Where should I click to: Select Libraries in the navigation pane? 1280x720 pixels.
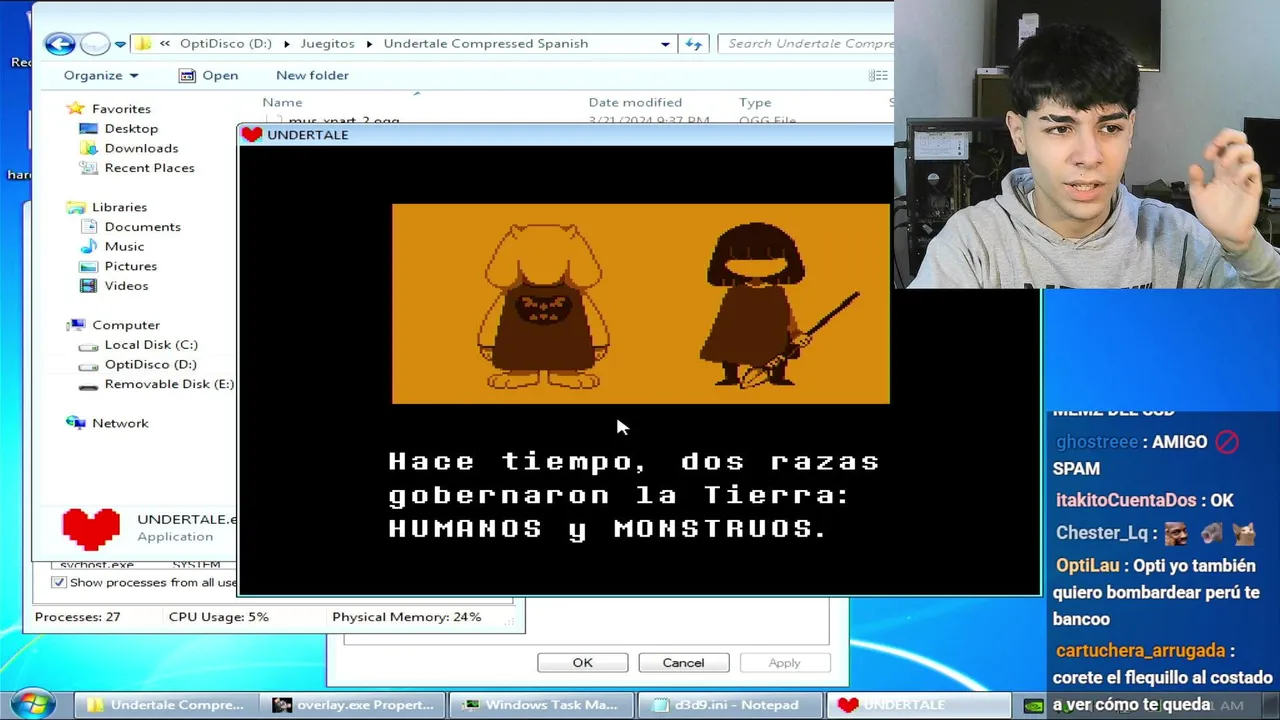(x=119, y=207)
